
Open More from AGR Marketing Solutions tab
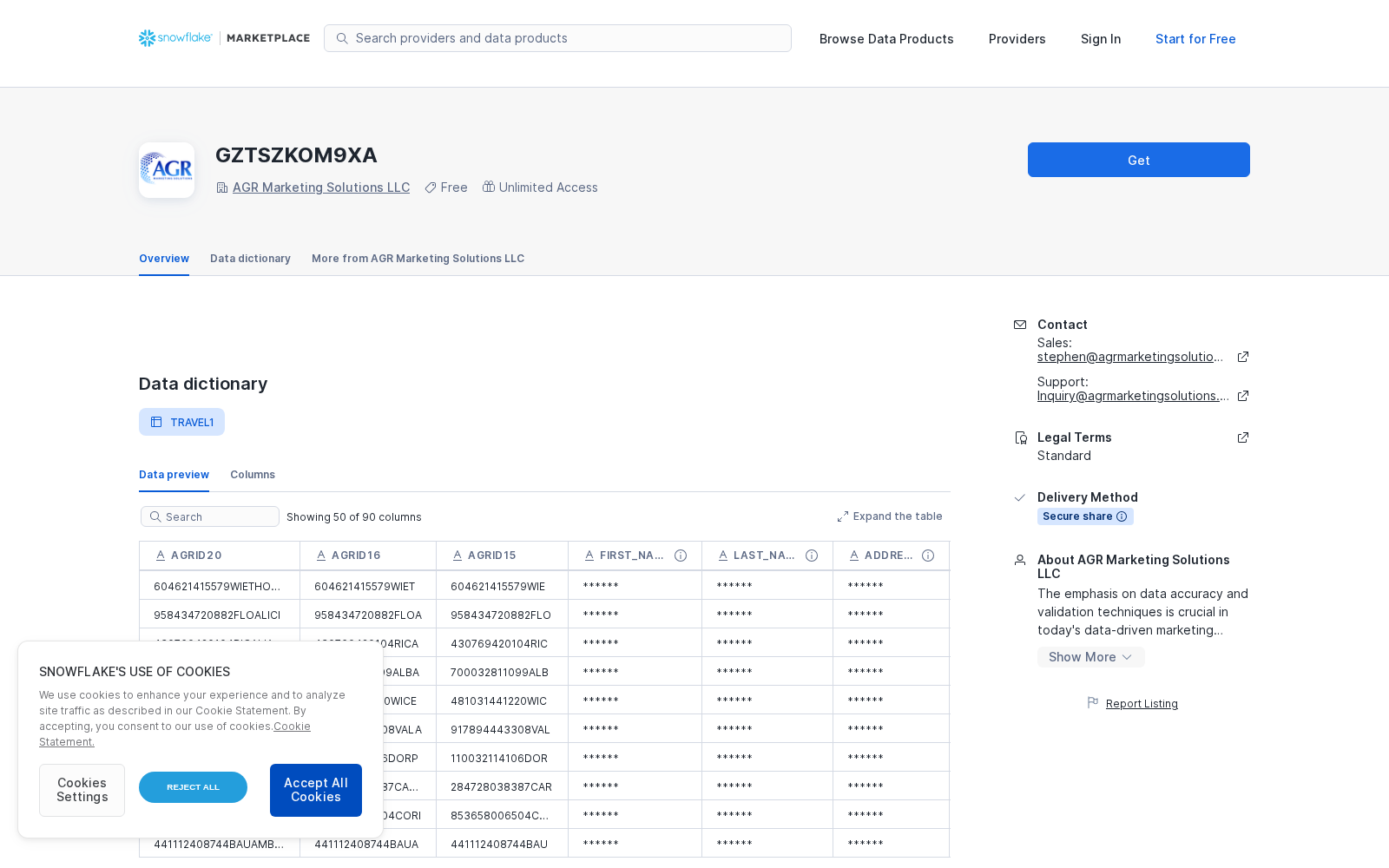[418, 259]
